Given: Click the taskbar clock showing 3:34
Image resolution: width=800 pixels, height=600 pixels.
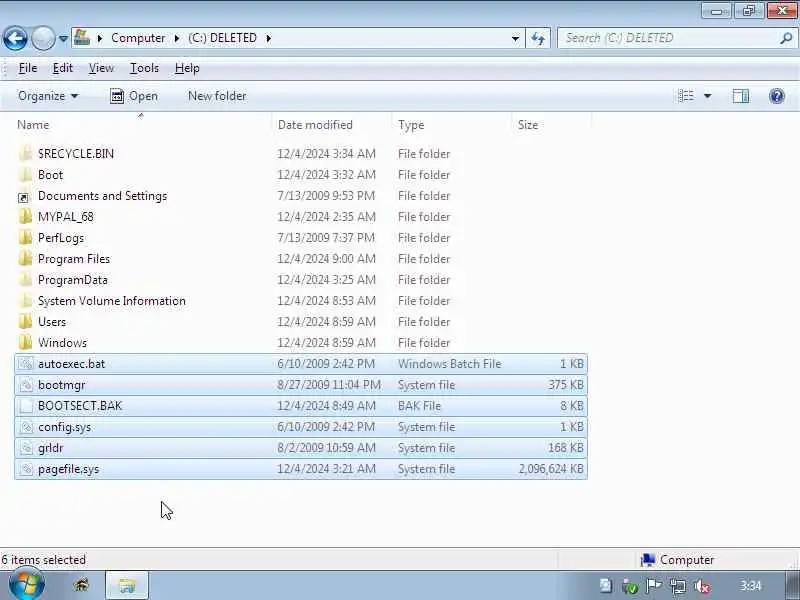Looking at the screenshot, I should pos(751,586).
